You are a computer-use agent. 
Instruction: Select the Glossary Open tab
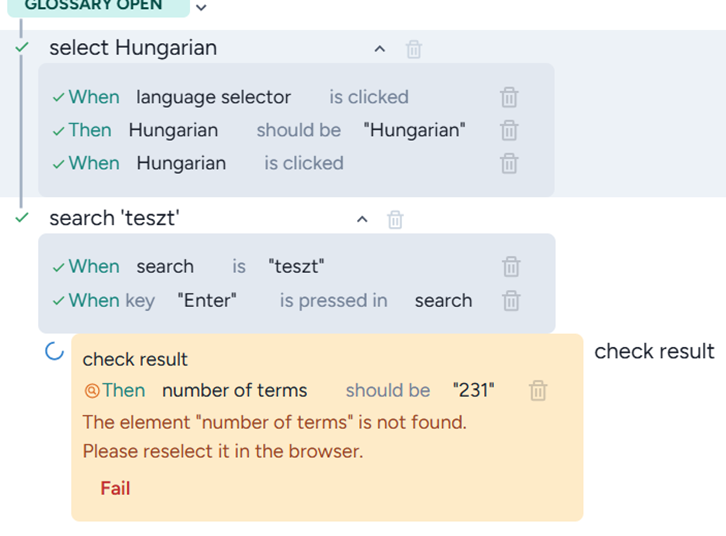pyautogui.click(x=94, y=6)
